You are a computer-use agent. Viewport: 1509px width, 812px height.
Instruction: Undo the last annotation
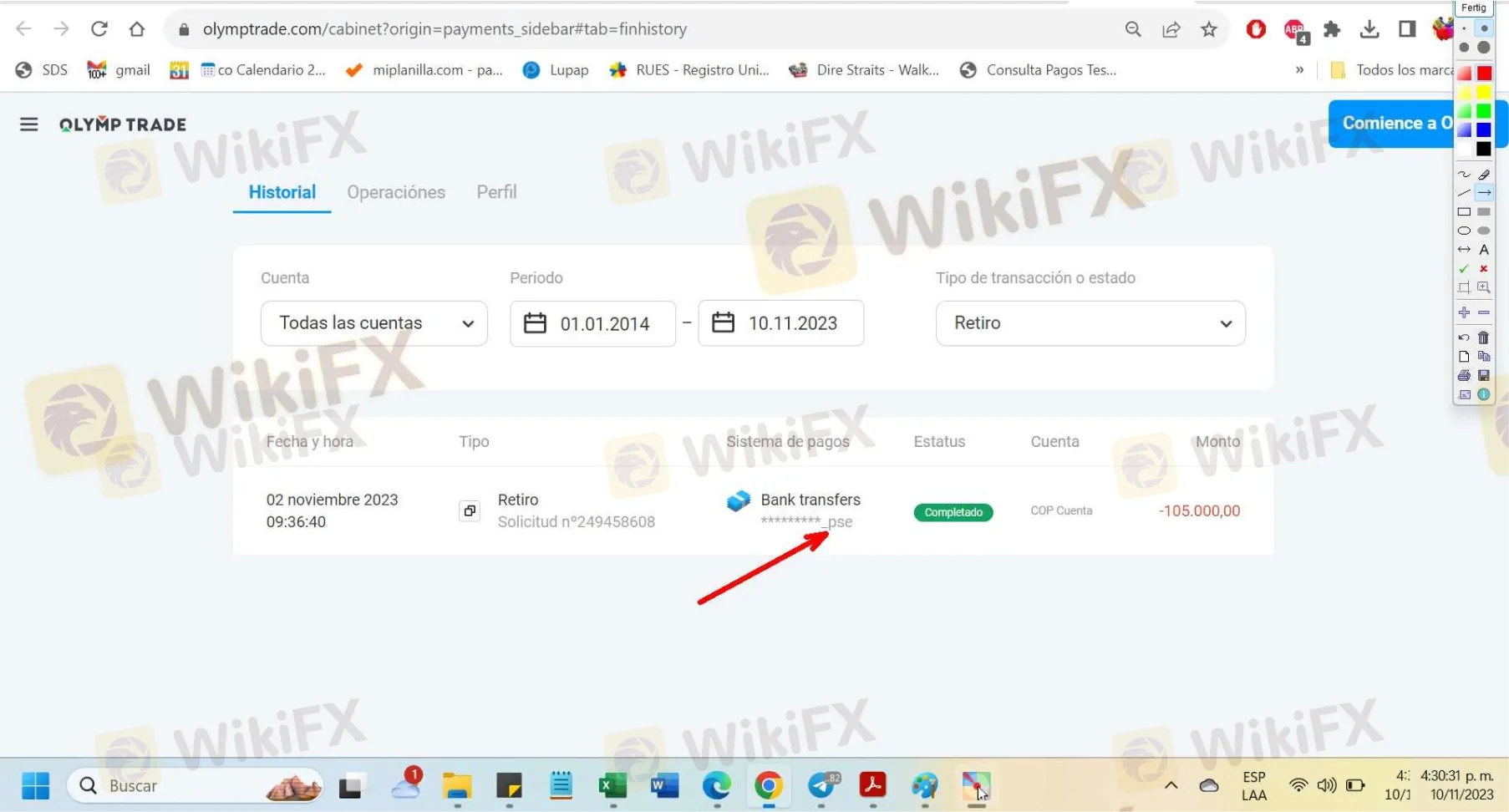[1464, 337]
